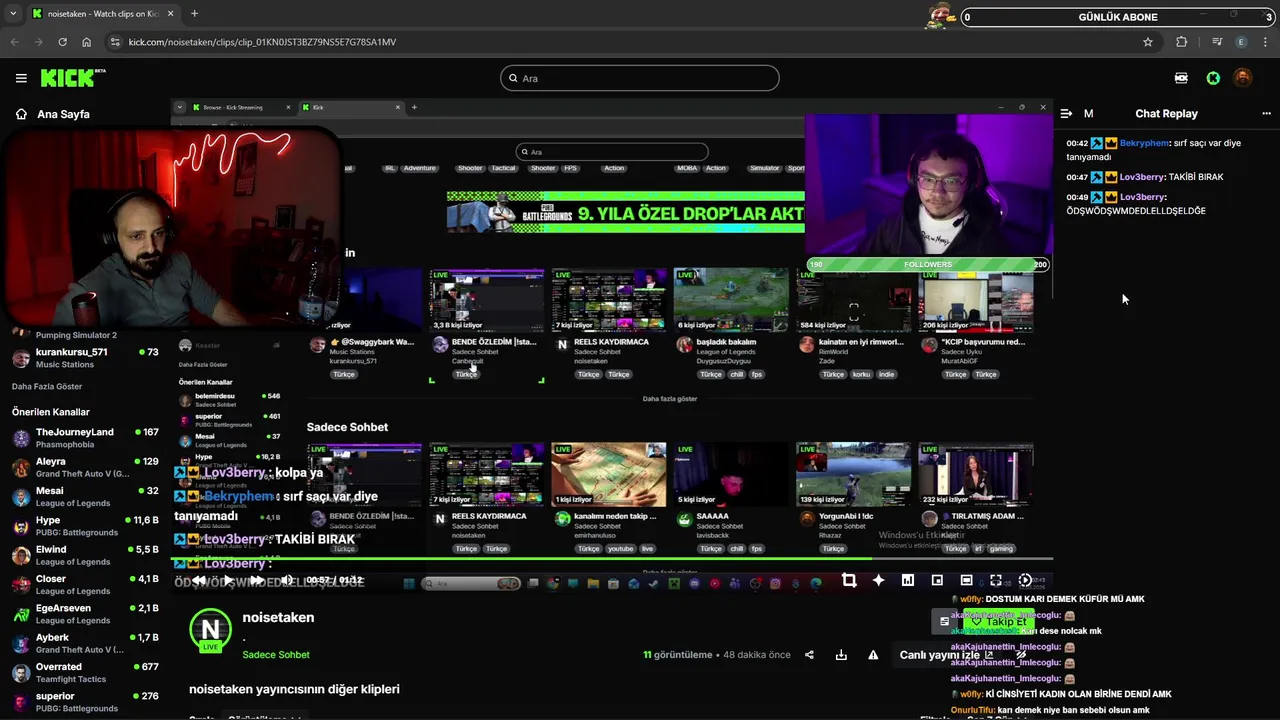
Task: Download the clip with the download icon
Action: [x=841, y=655]
